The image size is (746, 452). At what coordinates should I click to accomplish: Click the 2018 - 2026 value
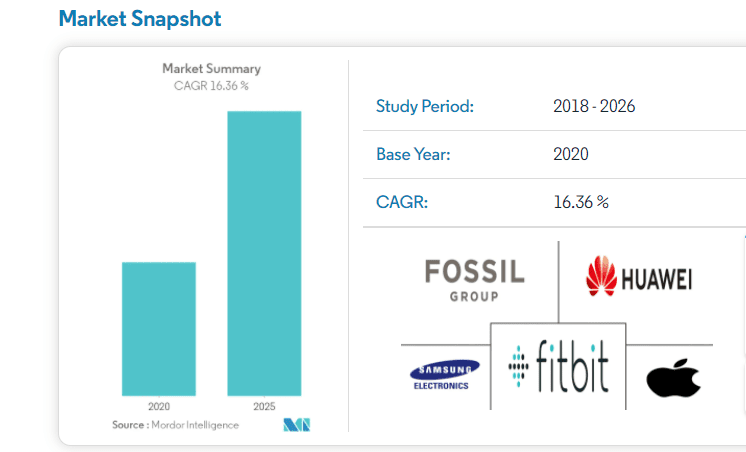coord(594,106)
